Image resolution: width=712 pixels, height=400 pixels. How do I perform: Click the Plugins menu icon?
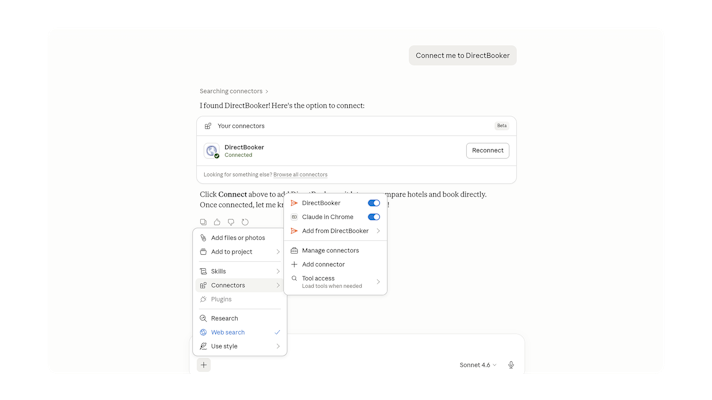click(203, 299)
